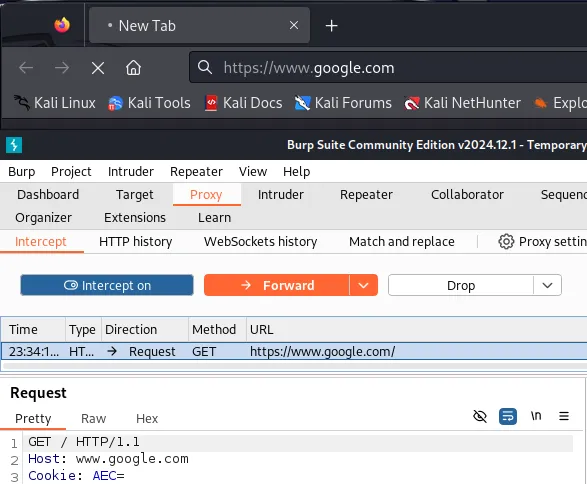
Task: Open the Intruder menu in menu bar
Action: 131,171
